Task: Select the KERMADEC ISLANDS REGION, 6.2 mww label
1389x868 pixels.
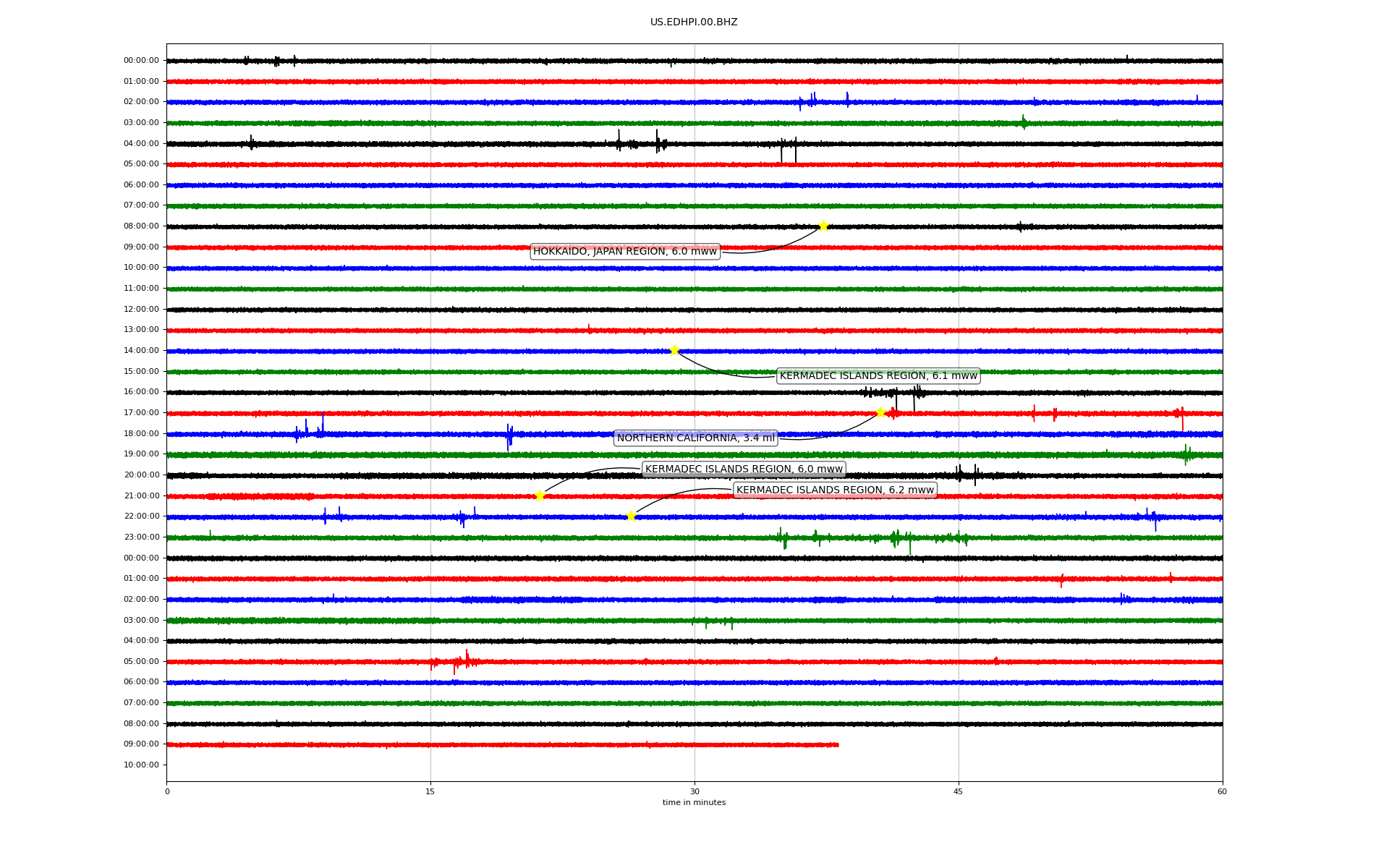Action: tap(835, 490)
